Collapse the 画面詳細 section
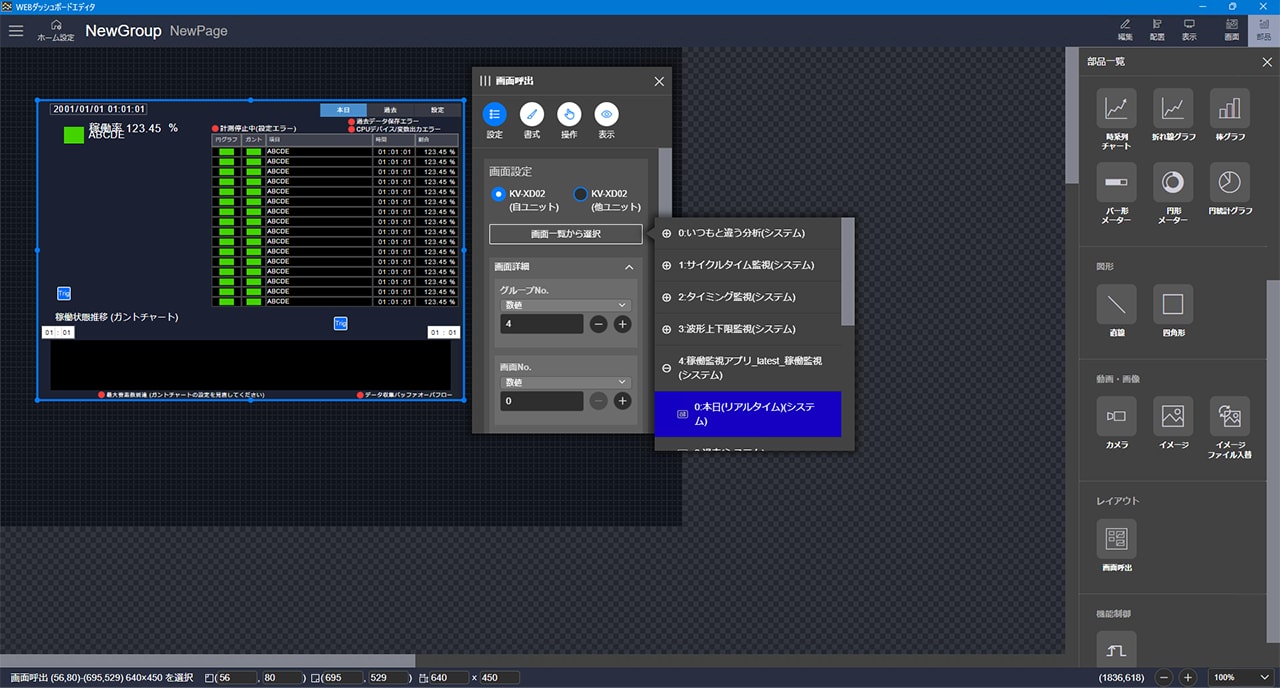The height and width of the screenshot is (688, 1280). [x=629, y=268]
